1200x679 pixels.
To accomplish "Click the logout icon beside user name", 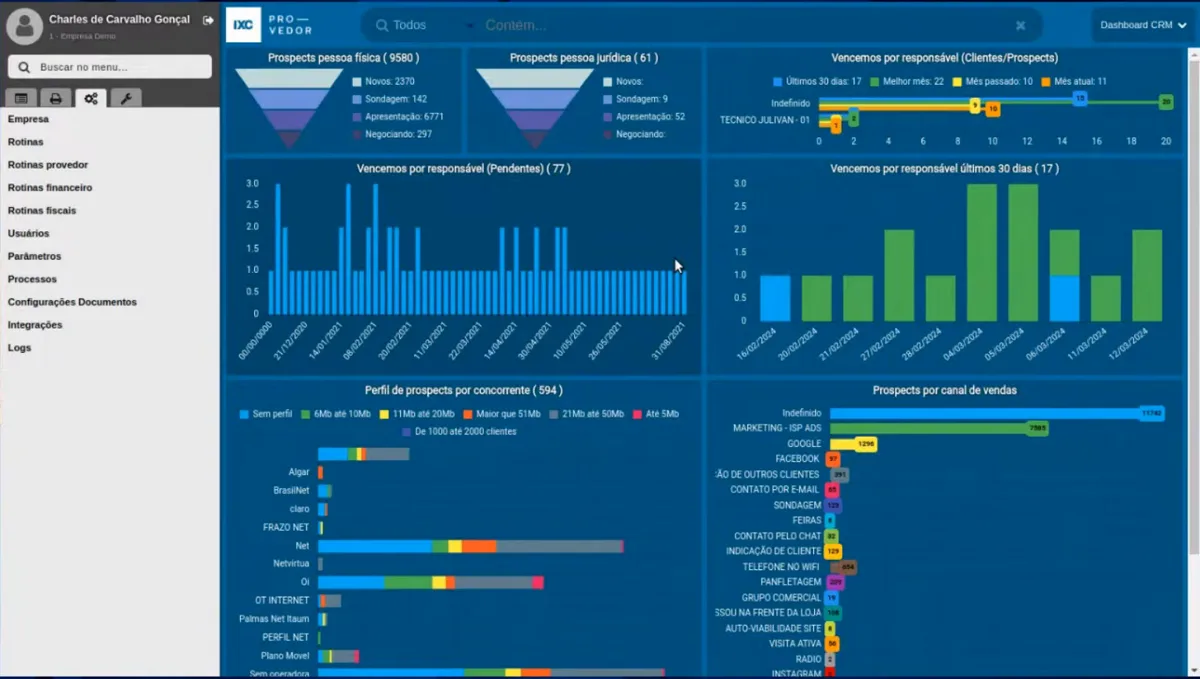I will pyautogui.click(x=208, y=20).
